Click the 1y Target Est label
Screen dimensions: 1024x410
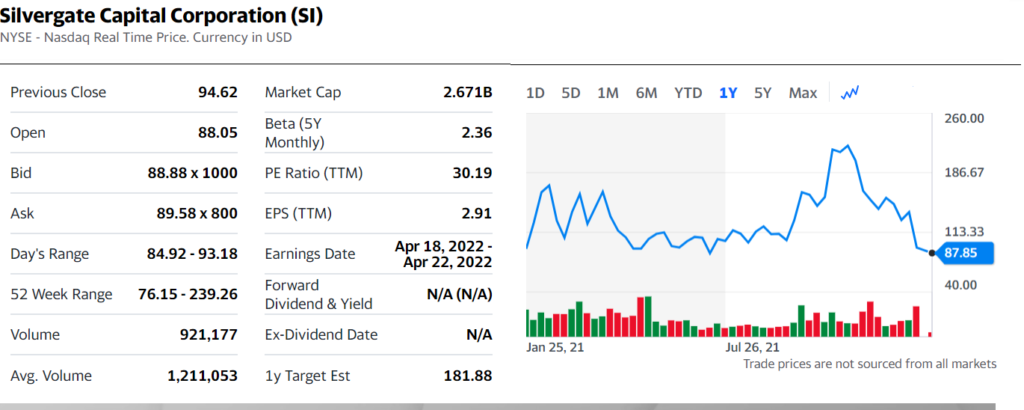click(x=307, y=375)
